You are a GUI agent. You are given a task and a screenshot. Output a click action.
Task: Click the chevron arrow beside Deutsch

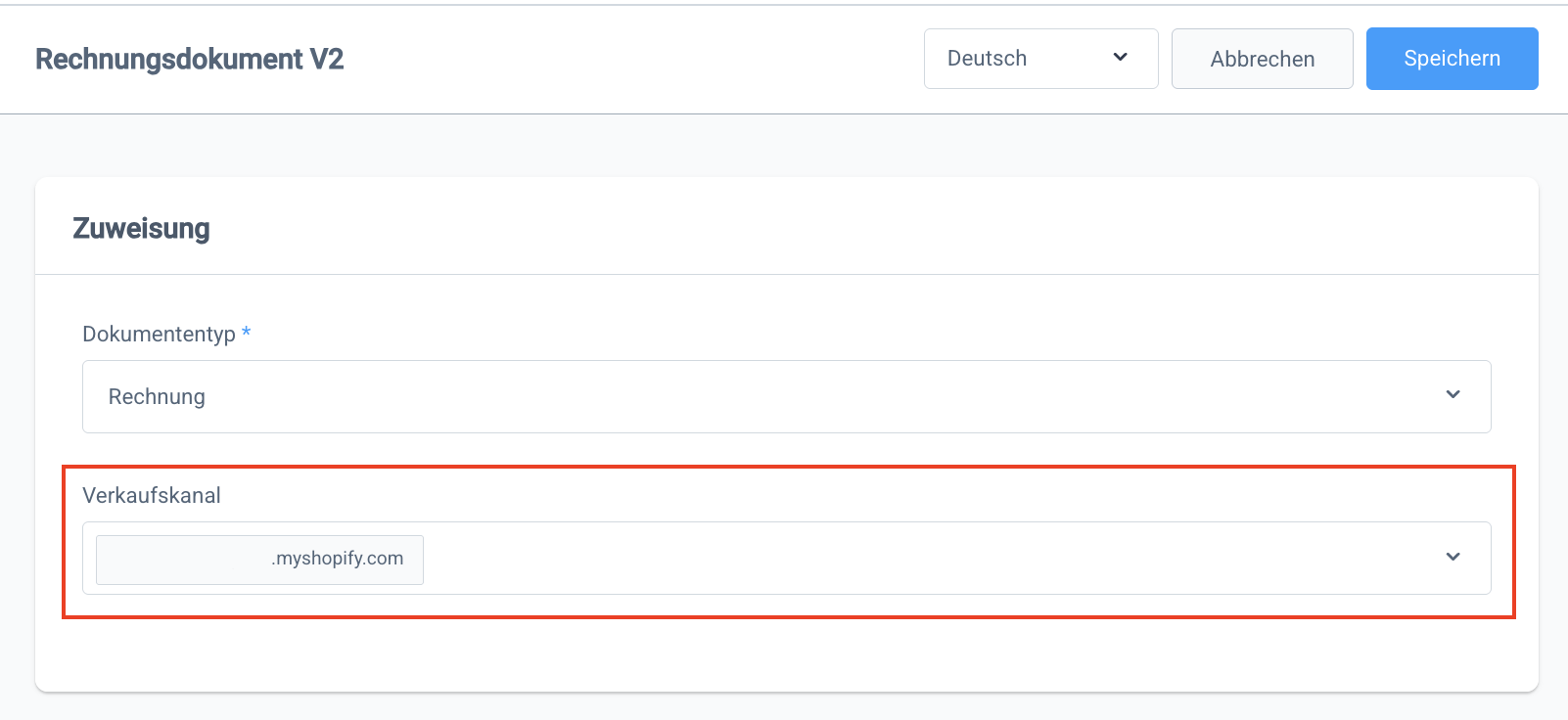1121,58
